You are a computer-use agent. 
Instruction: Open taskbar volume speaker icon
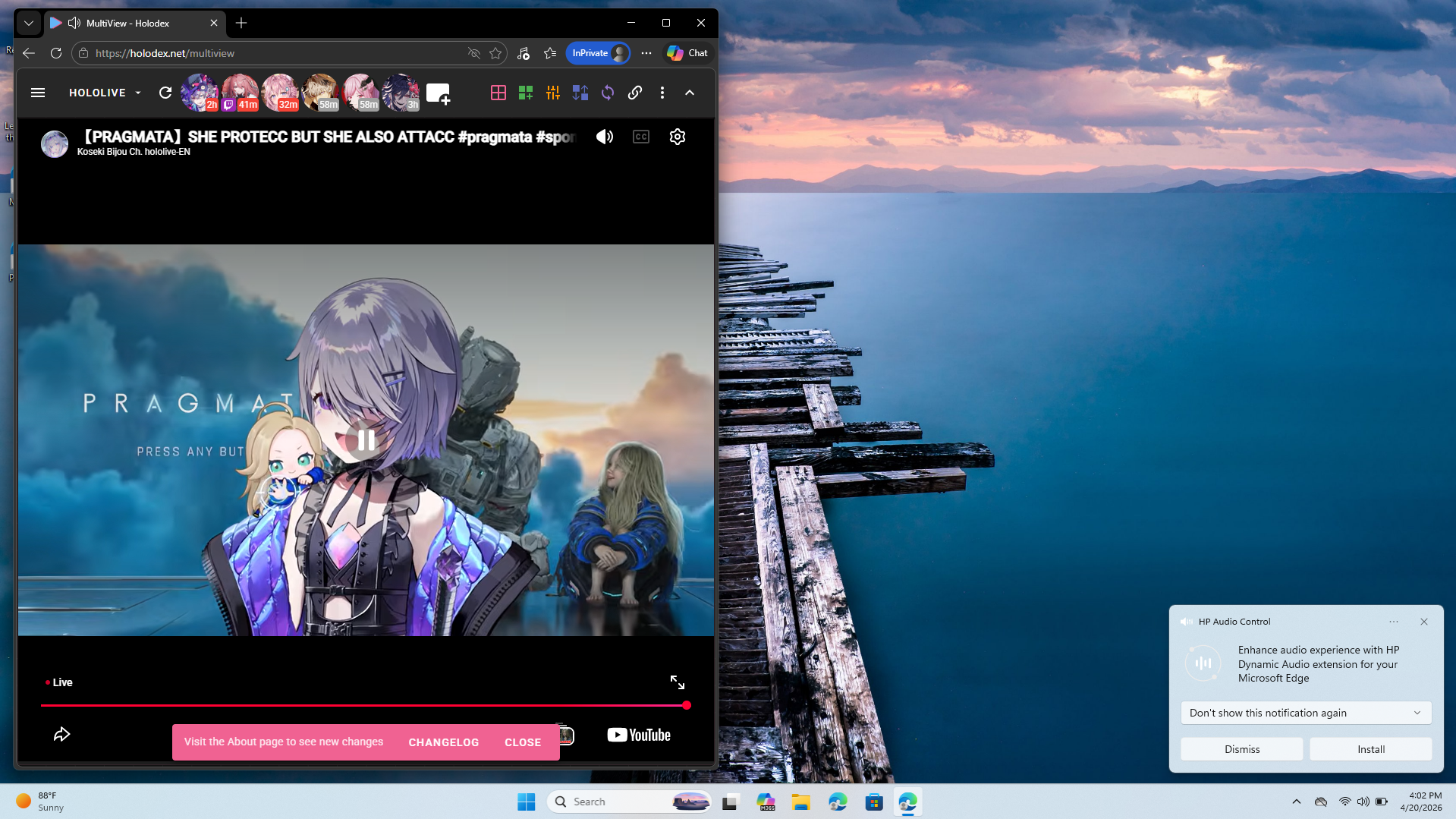[x=1363, y=802]
